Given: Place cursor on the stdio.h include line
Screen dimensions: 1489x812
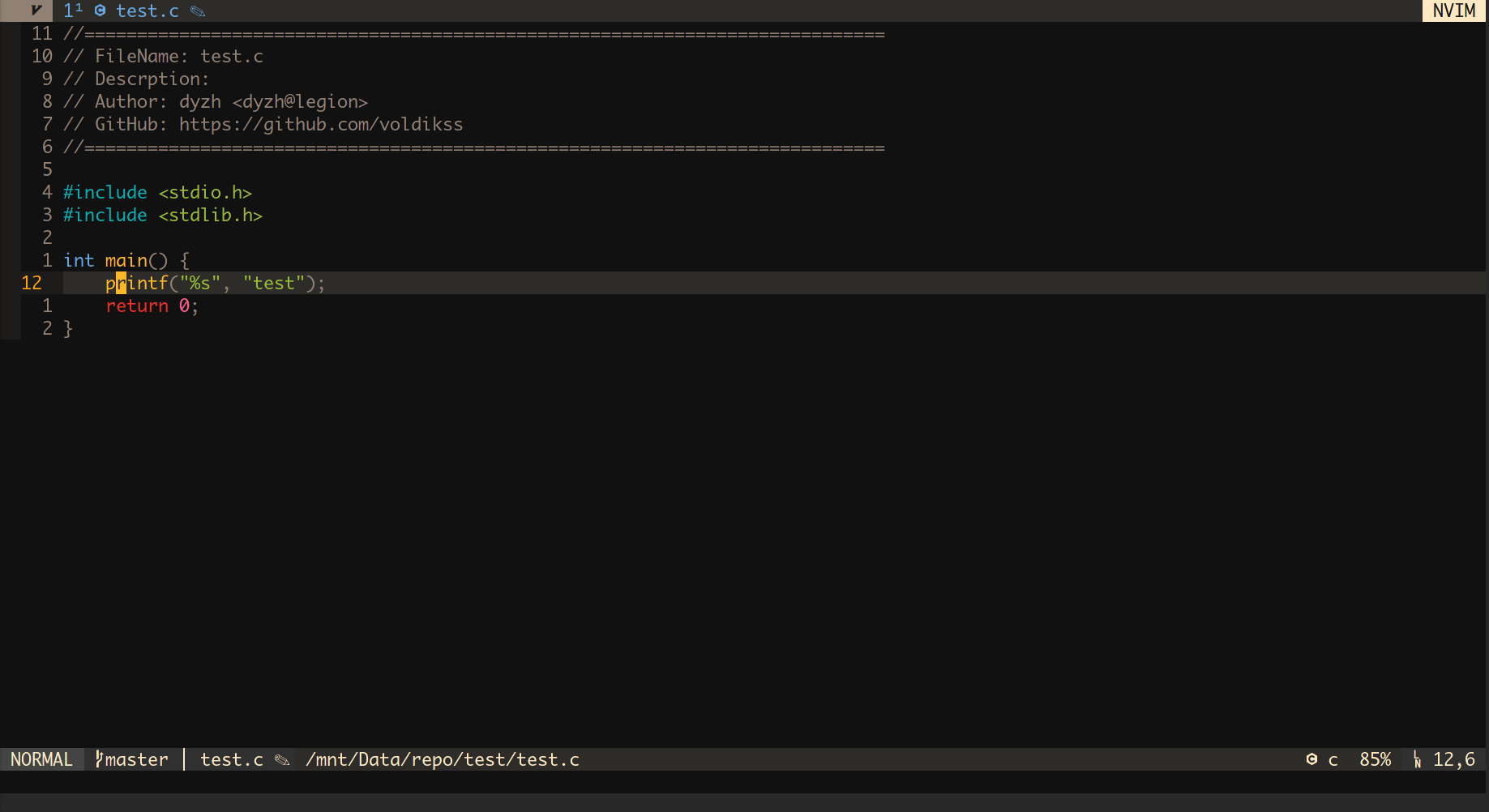Looking at the screenshot, I should 205,192.
